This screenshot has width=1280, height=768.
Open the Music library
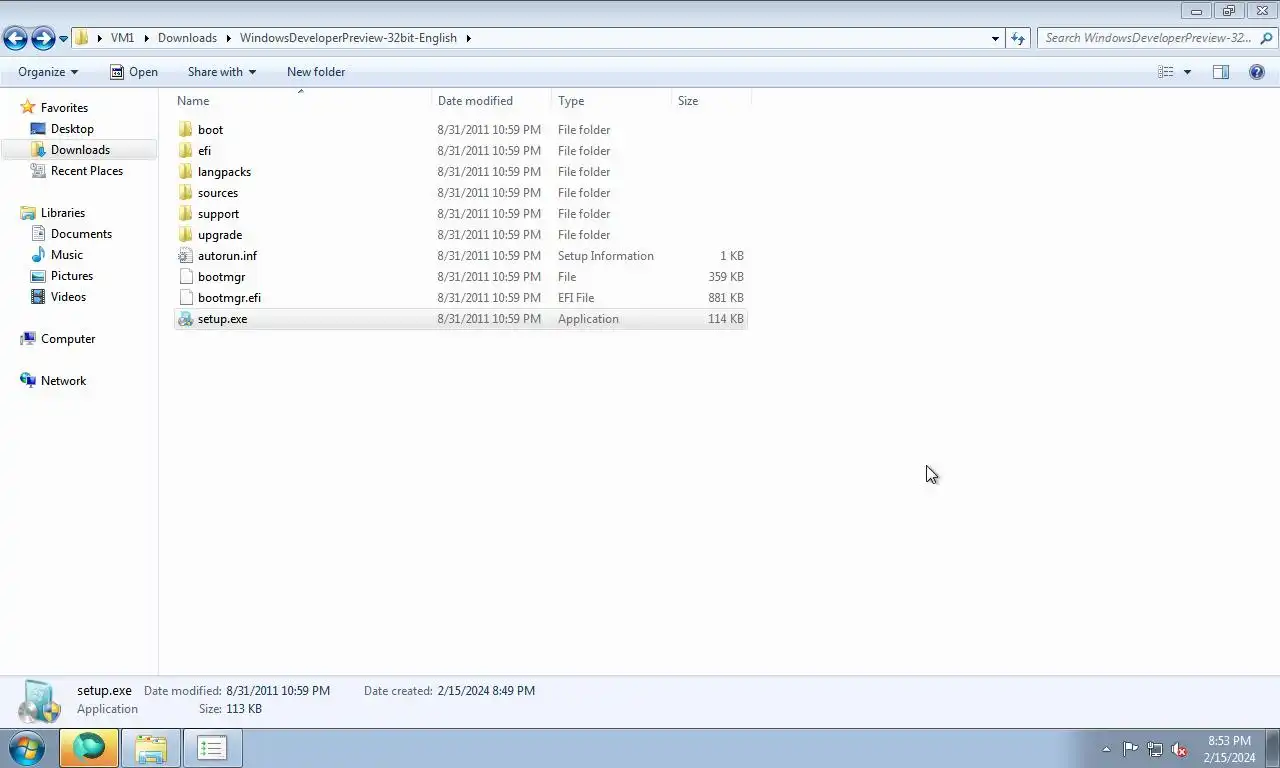point(66,255)
